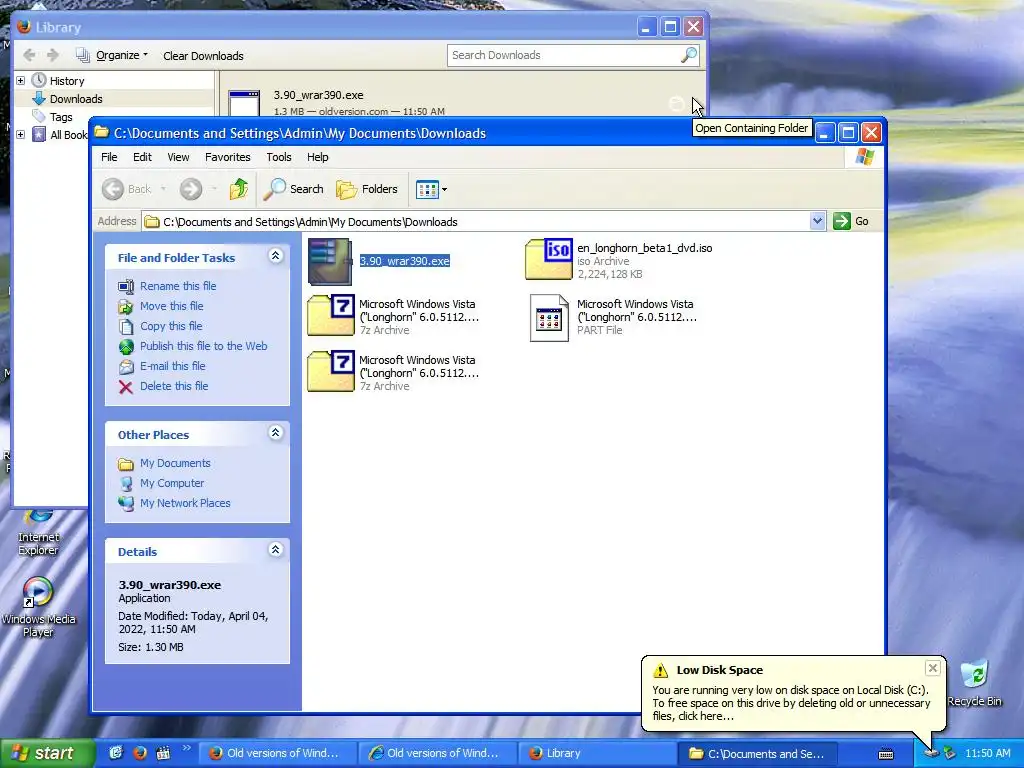Expand the quick launch chevron

186,748
